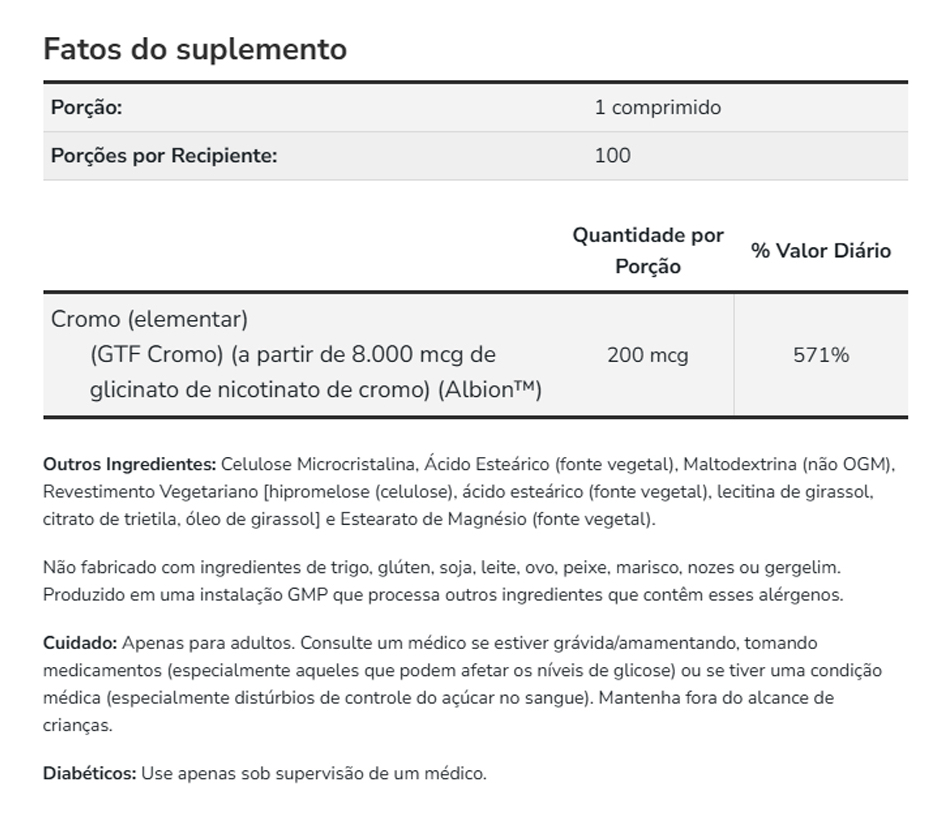Click the "Quantidade por Porção" column header
This screenshot has height=821, width=952.
click(x=647, y=251)
